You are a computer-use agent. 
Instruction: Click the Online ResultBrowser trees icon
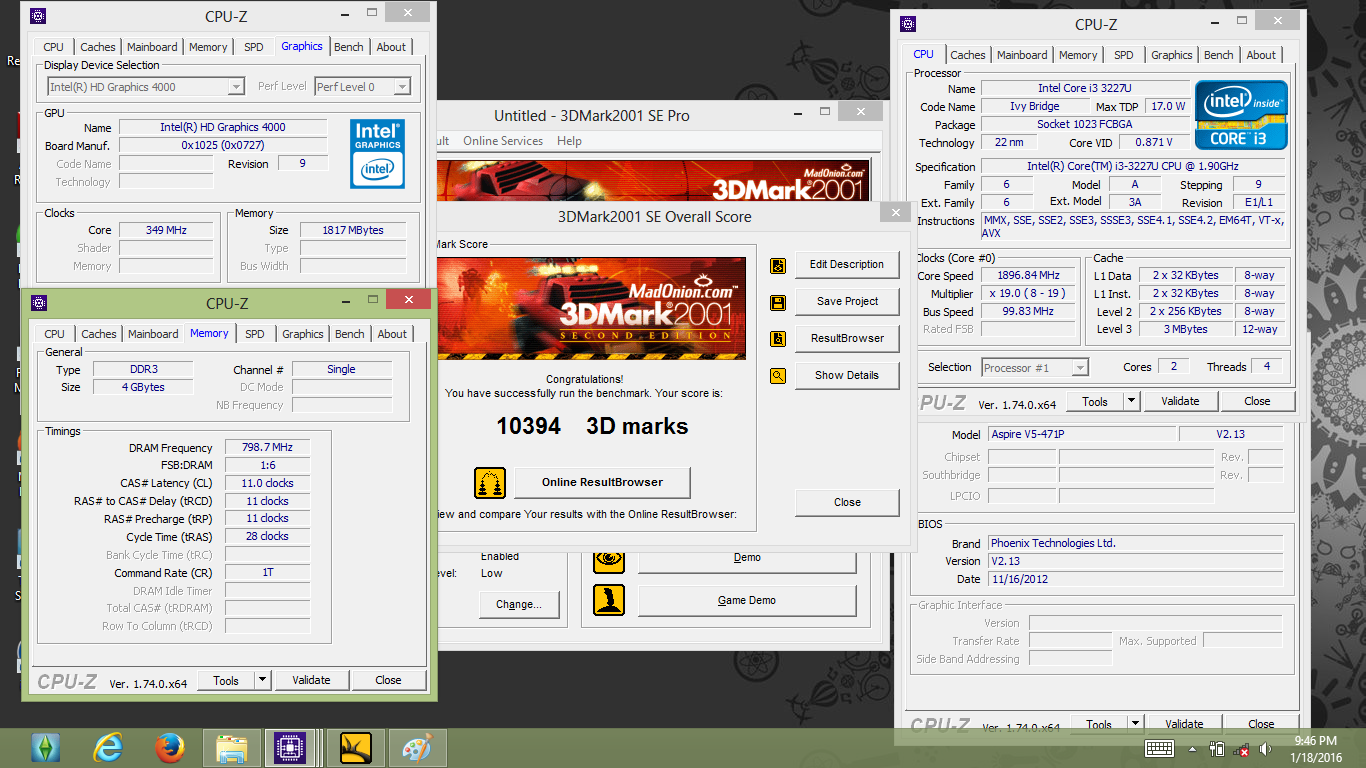click(490, 483)
